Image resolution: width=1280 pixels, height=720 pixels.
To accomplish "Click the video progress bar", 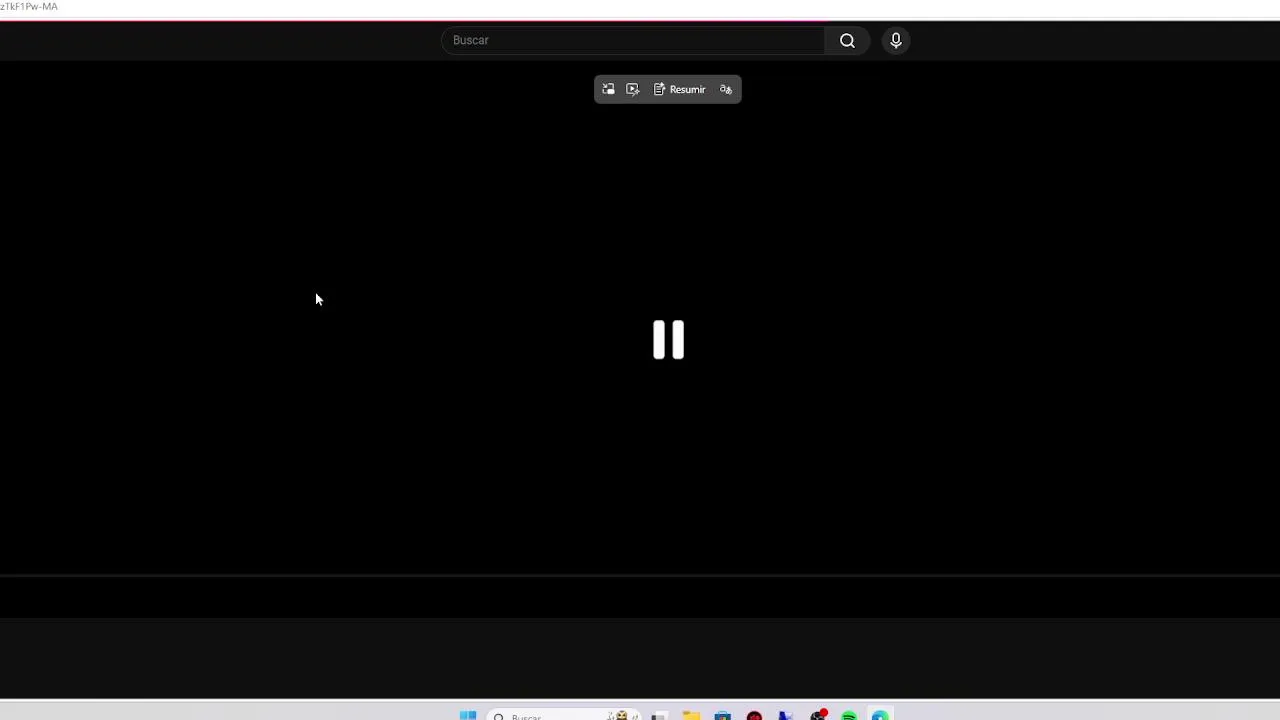I will coord(640,575).
